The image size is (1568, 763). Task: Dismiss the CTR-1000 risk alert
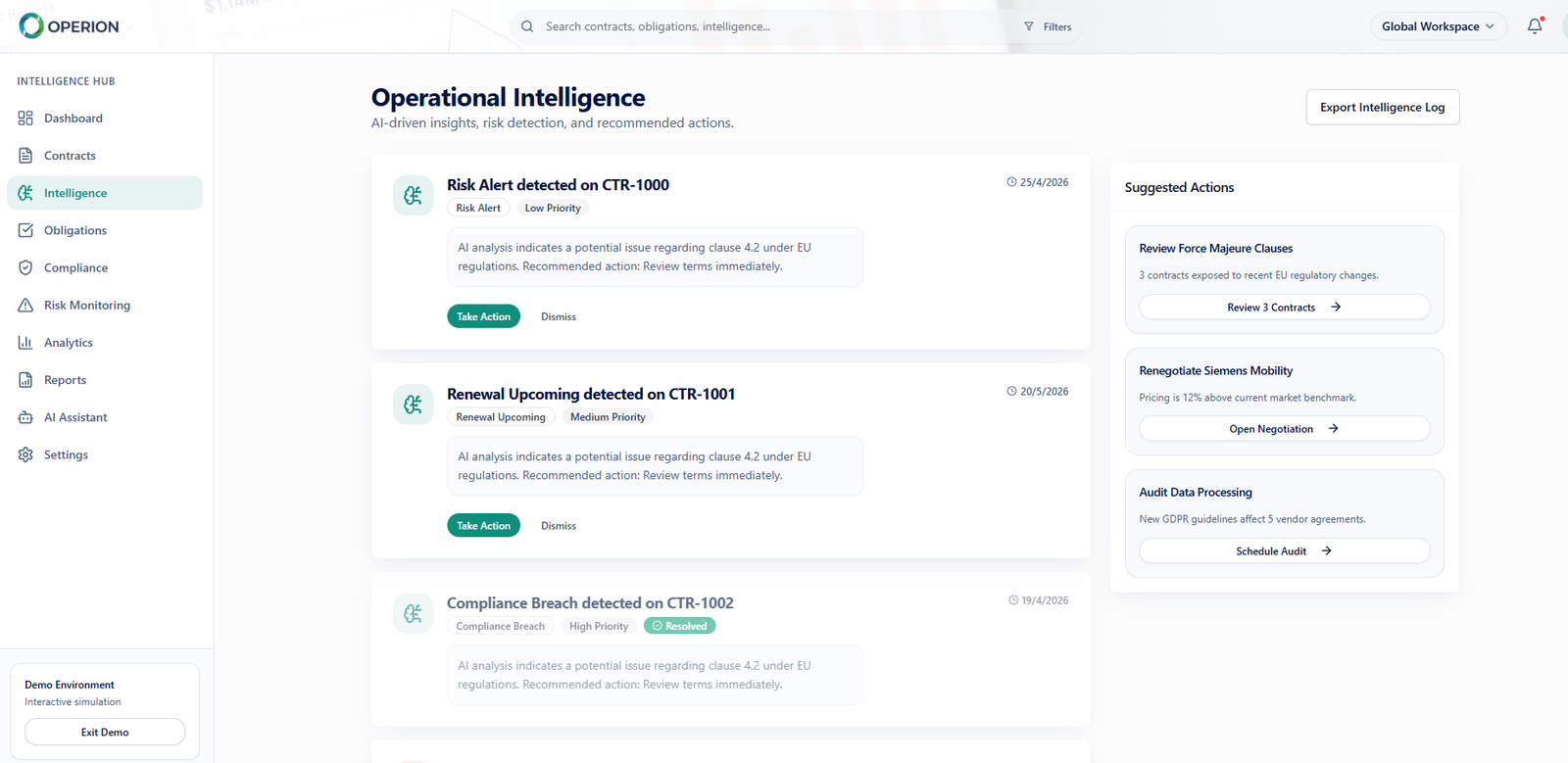tap(559, 316)
